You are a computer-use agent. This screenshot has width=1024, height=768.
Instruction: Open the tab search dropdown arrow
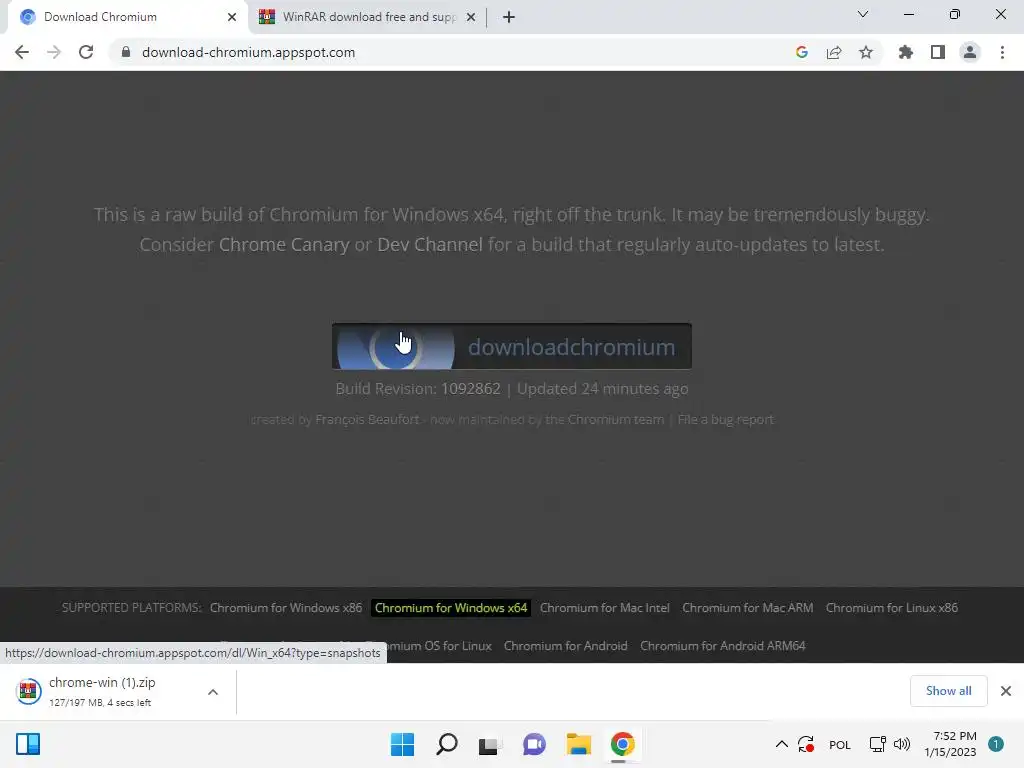click(x=863, y=14)
